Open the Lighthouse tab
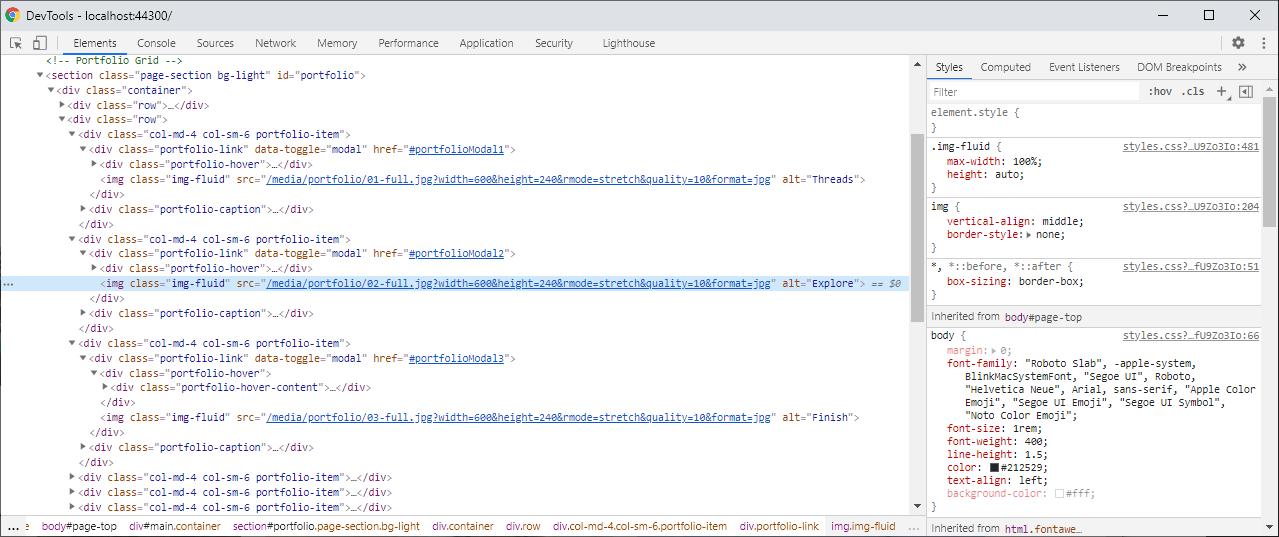Image resolution: width=1279 pixels, height=537 pixels. (629, 43)
